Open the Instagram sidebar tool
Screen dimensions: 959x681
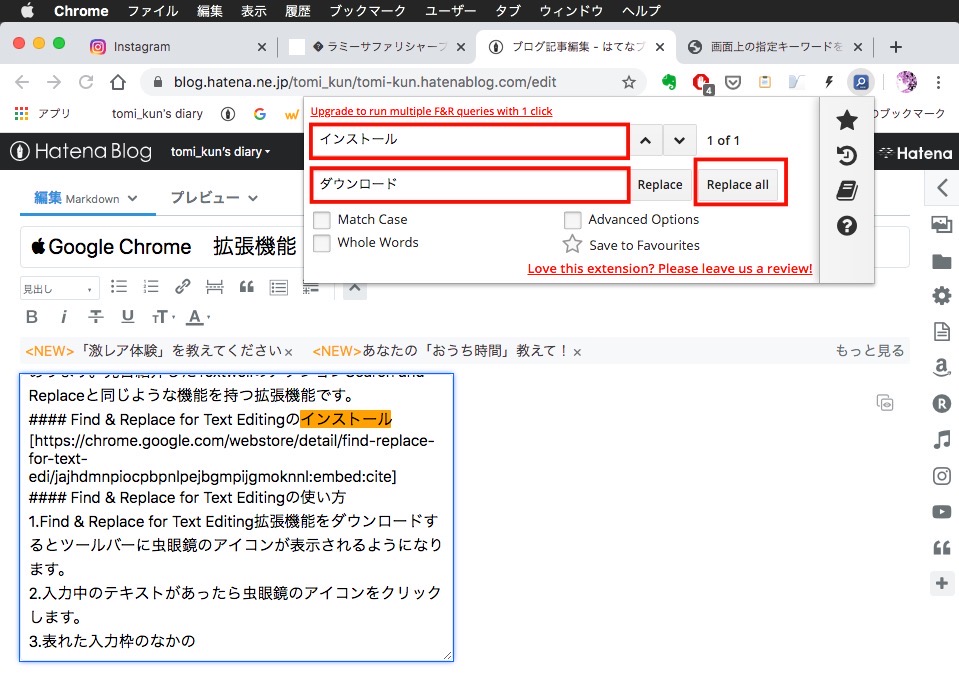coord(942,476)
